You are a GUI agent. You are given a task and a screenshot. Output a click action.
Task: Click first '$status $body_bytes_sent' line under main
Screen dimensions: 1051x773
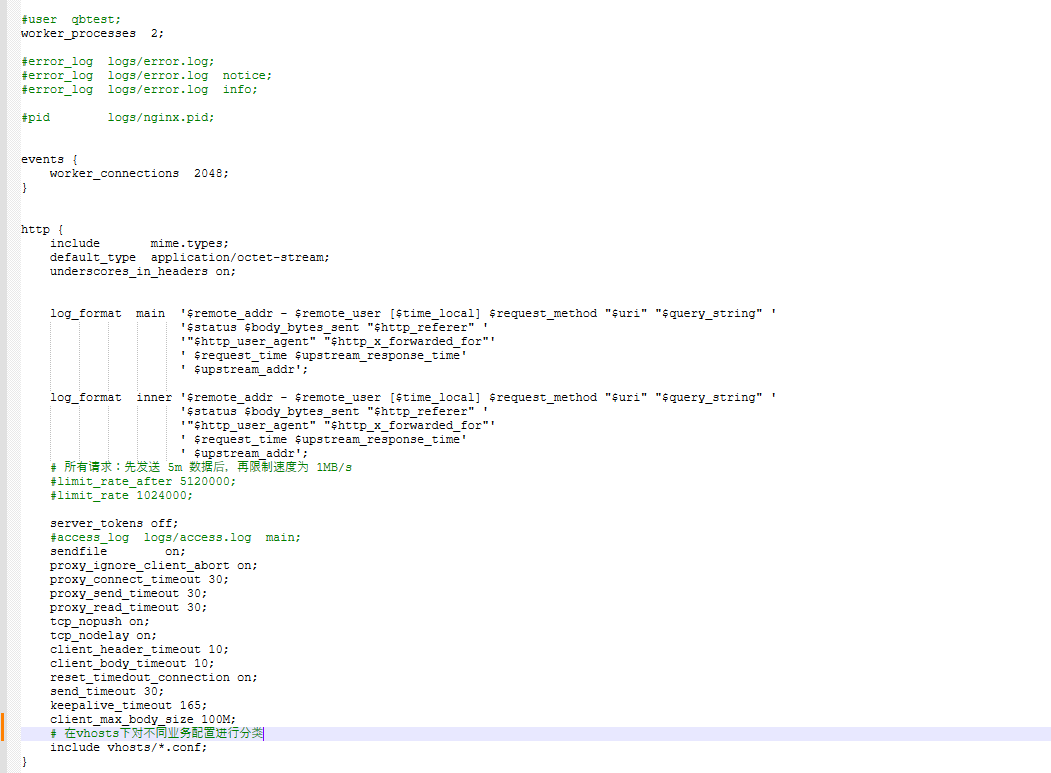tap(334, 328)
